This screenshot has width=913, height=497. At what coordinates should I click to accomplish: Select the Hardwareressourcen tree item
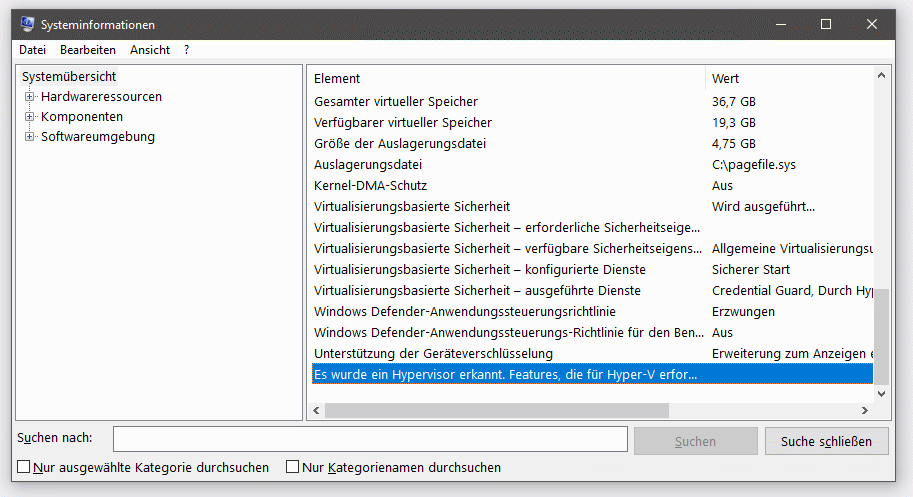[101, 97]
